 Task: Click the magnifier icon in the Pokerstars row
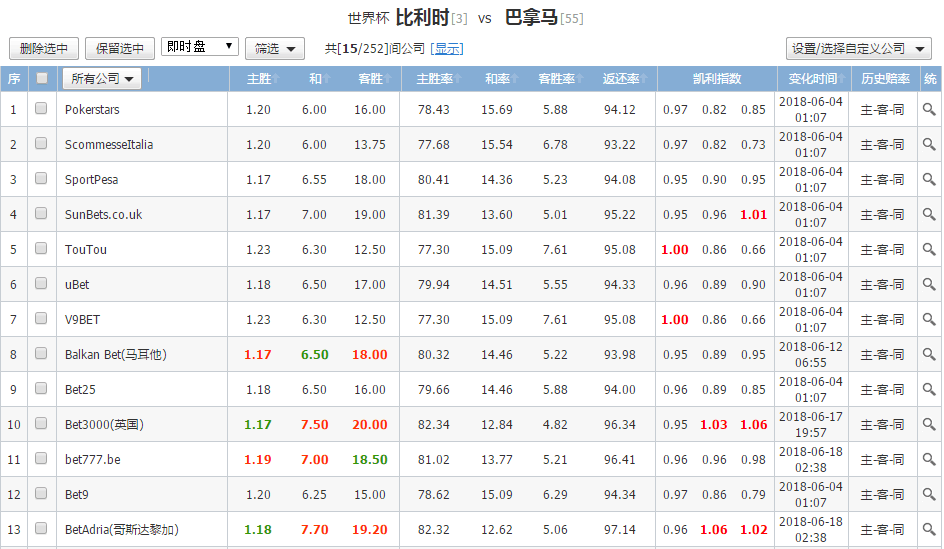(929, 109)
